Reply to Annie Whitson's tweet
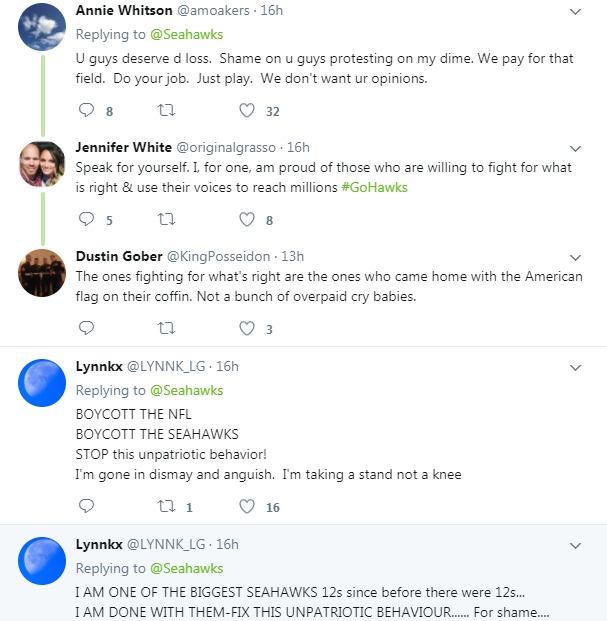The image size is (607, 621). click(x=86, y=110)
